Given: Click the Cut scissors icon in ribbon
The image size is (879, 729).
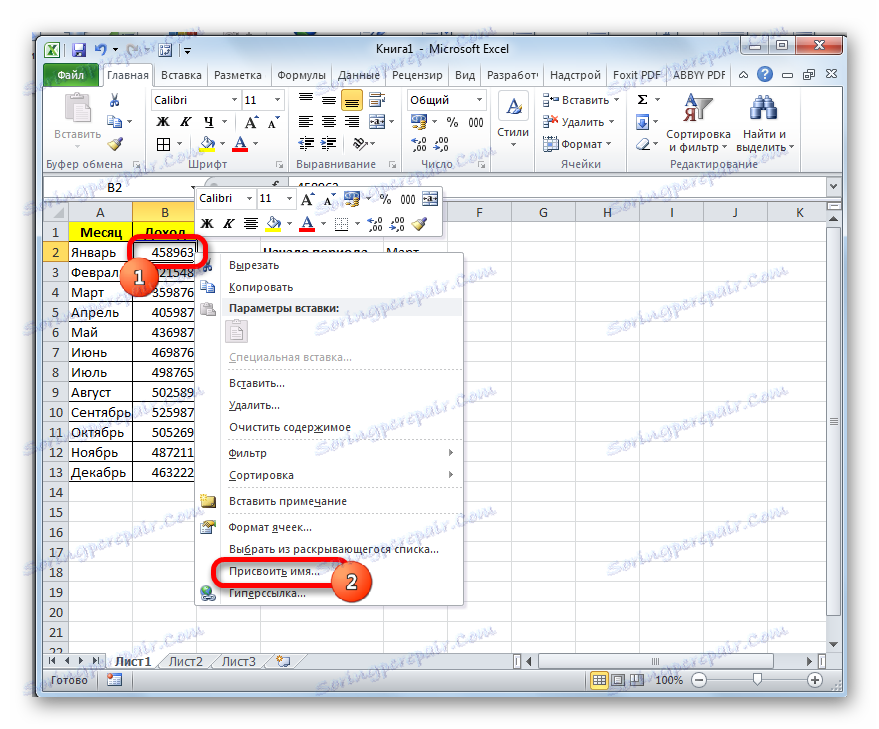Looking at the screenshot, I should point(114,100).
